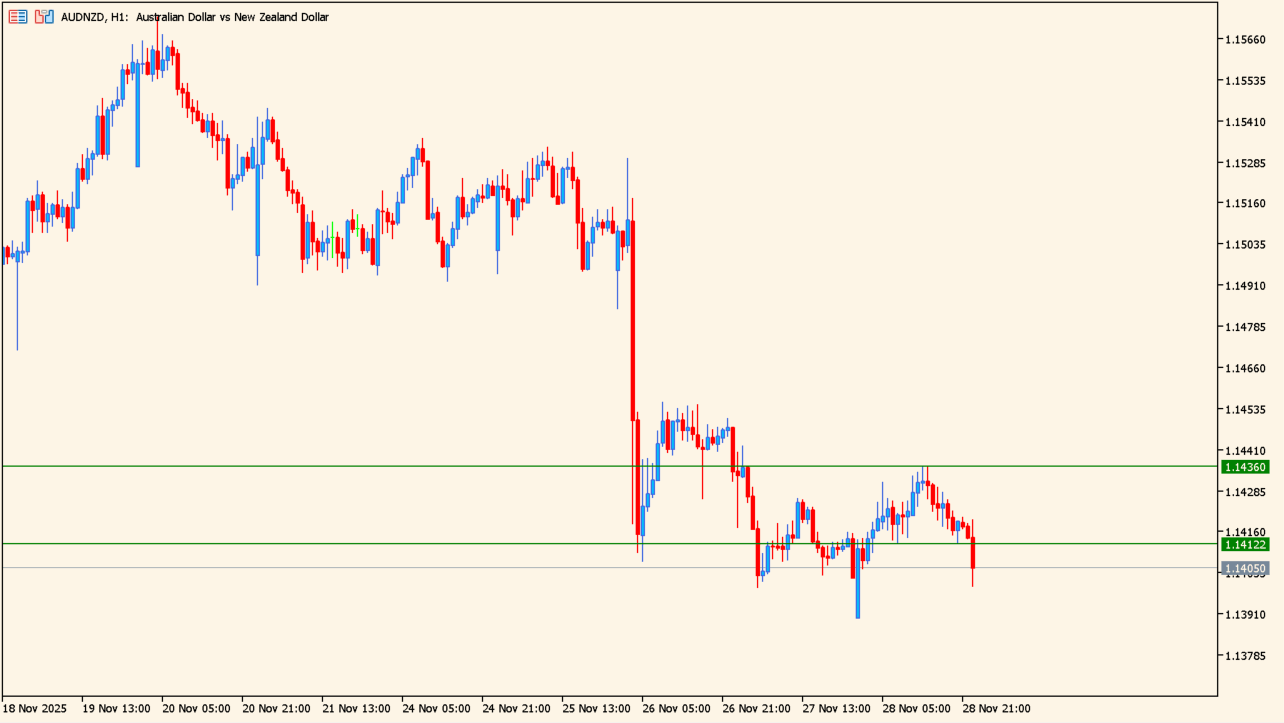Click the 1.13785 price scale value
This screenshot has width=1284, height=723.
tap(1245, 656)
